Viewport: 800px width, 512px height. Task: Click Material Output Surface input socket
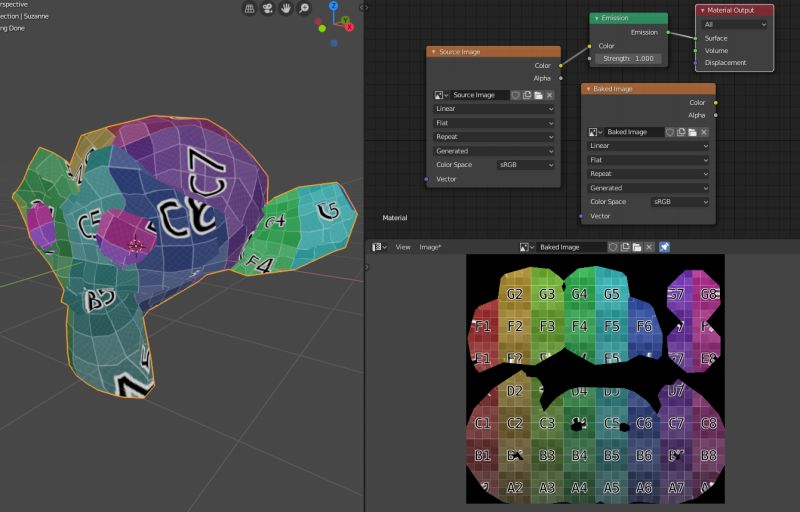pyautogui.click(x=695, y=38)
